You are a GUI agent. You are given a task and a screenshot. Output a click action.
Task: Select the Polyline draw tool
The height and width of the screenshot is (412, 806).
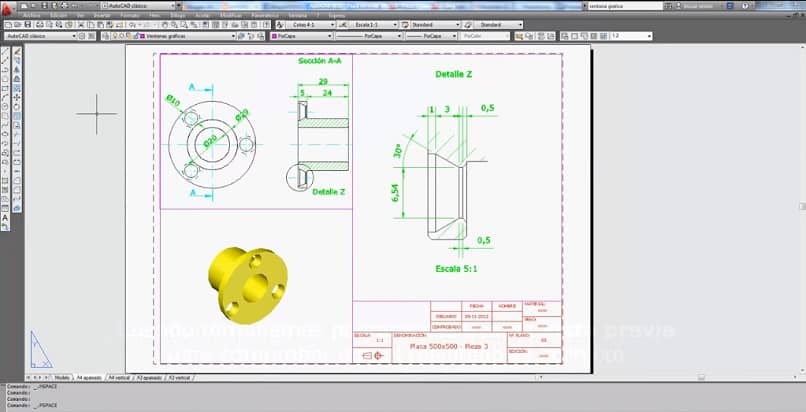click(x=6, y=69)
